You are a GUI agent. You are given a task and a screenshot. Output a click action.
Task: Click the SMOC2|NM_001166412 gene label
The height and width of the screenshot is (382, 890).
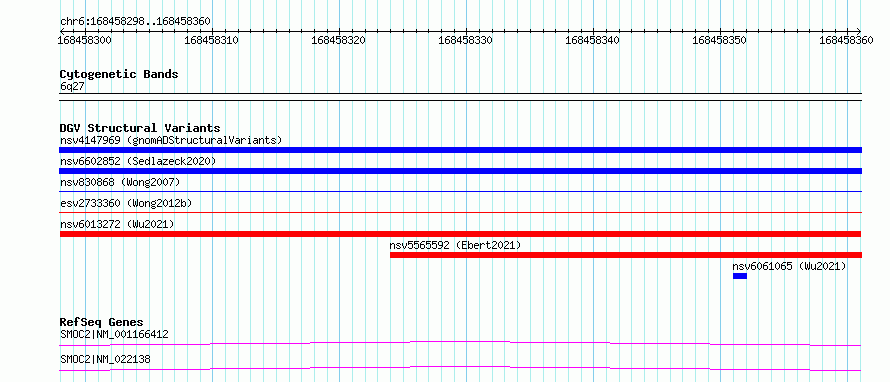(114, 334)
